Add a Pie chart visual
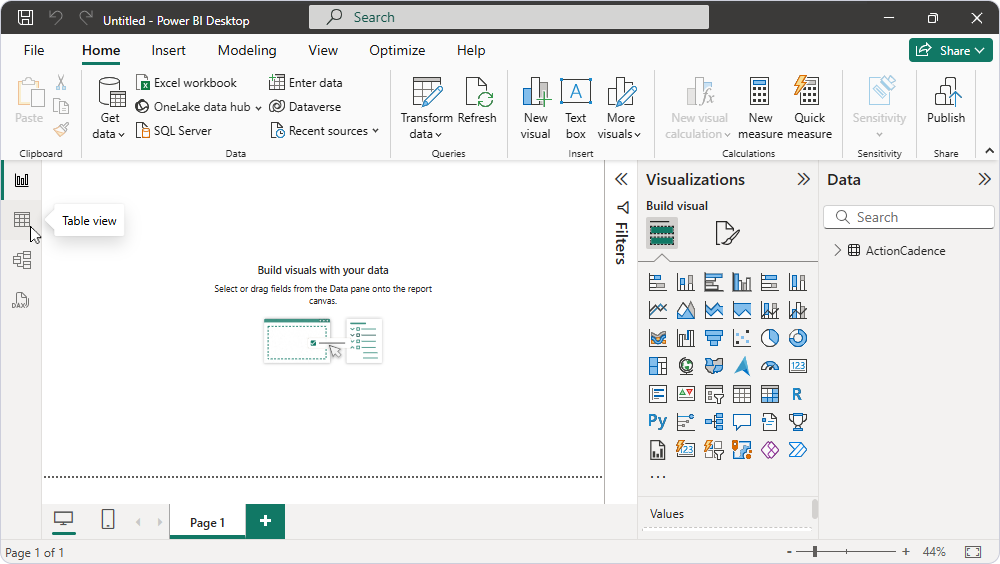Viewport: 1000px width, 564px height. pyautogui.click(x=770, y=338)
